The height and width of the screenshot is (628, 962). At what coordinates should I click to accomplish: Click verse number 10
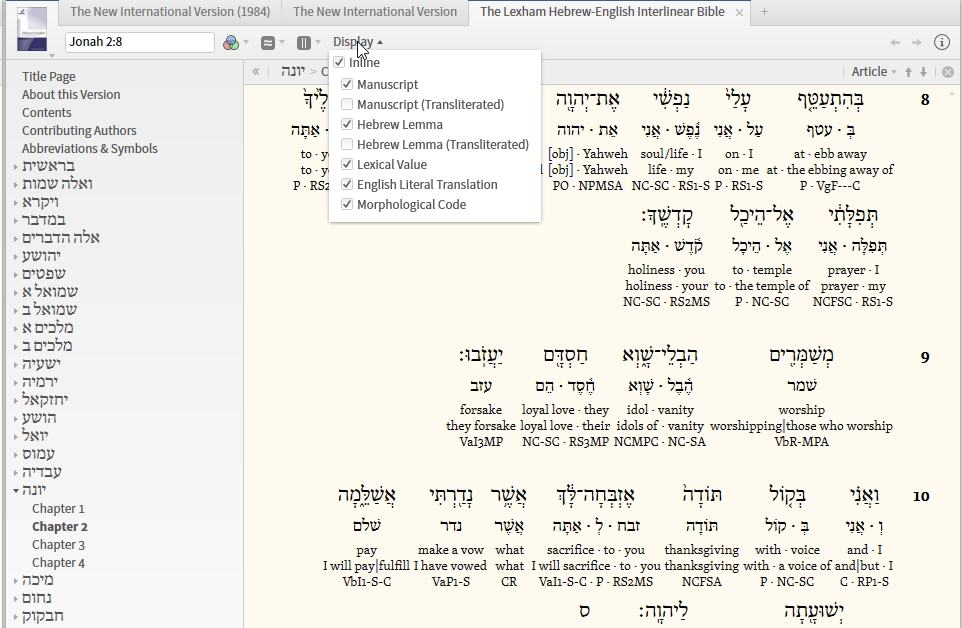[x=921, y=496]
